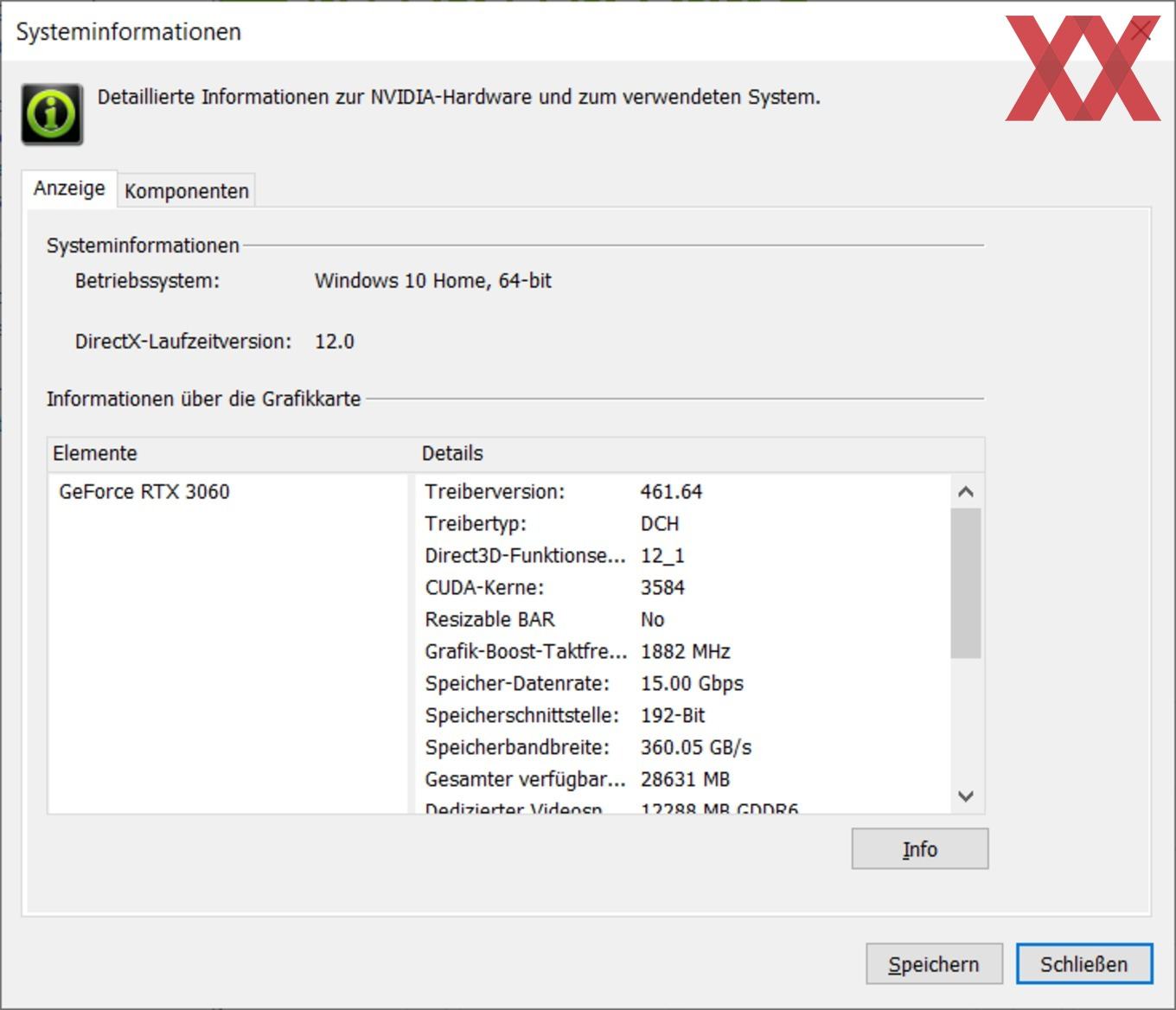Click the Resizable BAR row label

[489, 620]
